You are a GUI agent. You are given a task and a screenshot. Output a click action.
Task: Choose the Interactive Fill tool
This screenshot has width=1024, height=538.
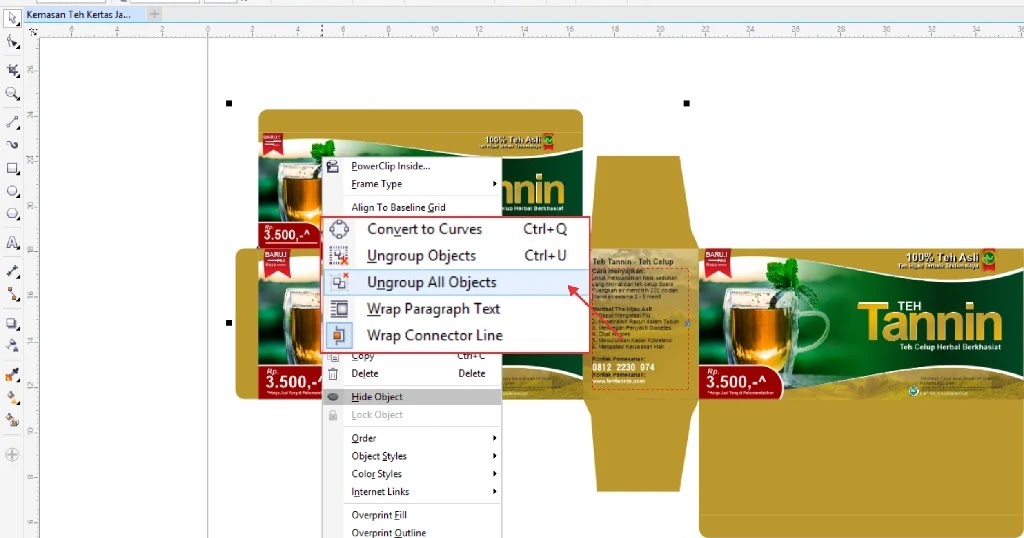tap(12, 397)
